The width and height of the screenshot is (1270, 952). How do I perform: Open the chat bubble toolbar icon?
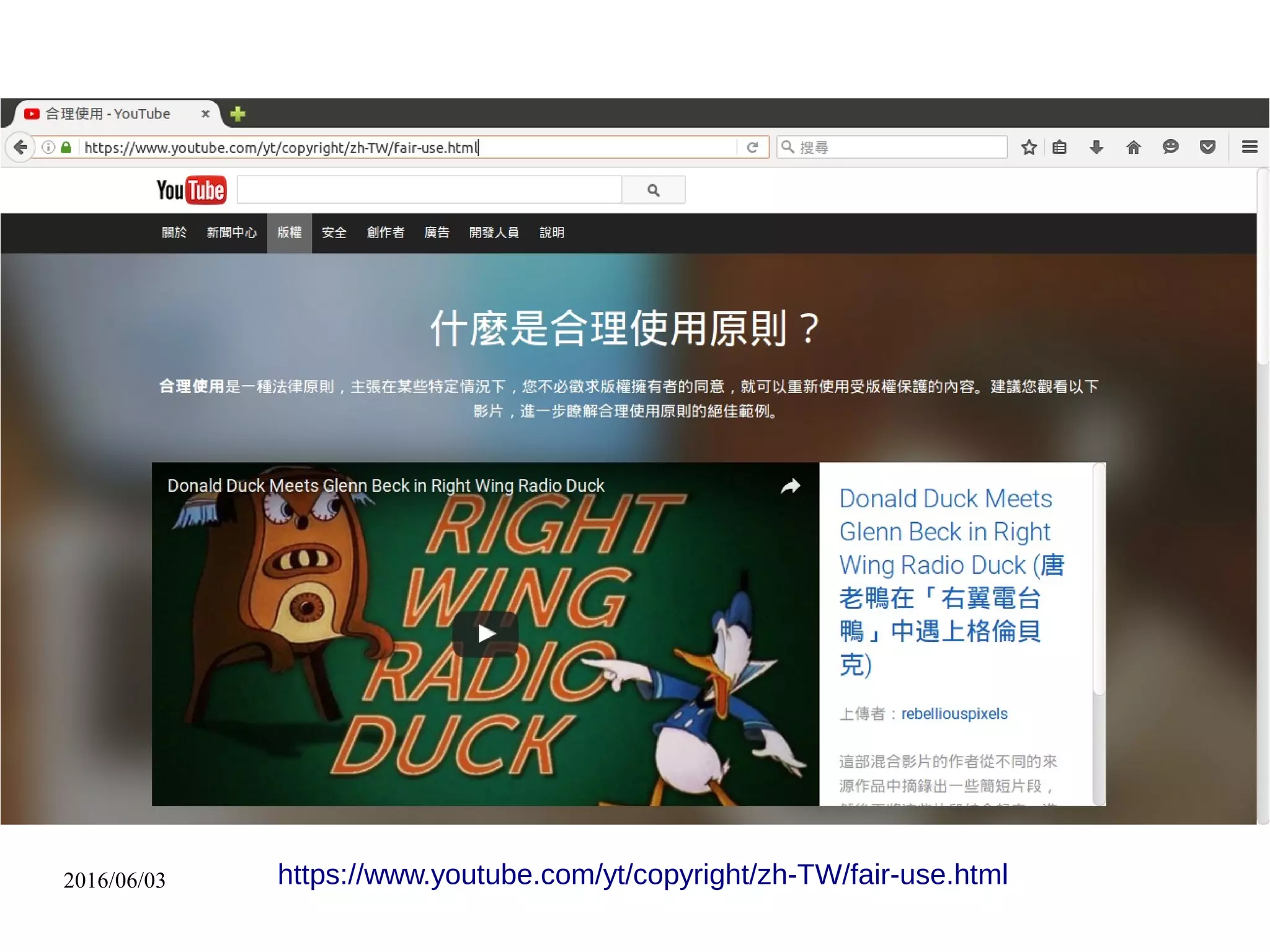coord(1170,148)
